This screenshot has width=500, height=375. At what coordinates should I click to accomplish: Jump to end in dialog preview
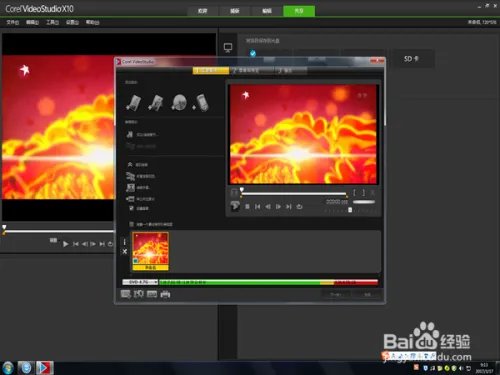289,207
